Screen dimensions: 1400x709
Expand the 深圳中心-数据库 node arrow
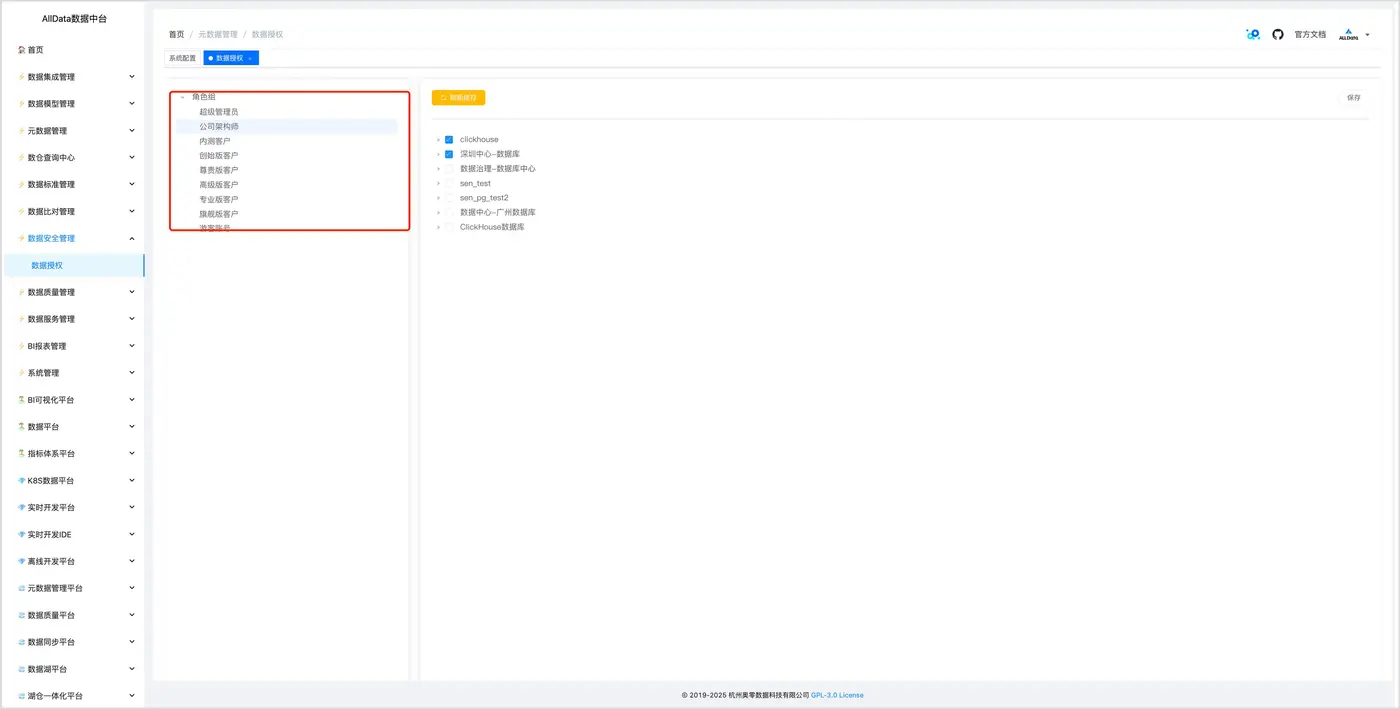[x=438, y=155]
